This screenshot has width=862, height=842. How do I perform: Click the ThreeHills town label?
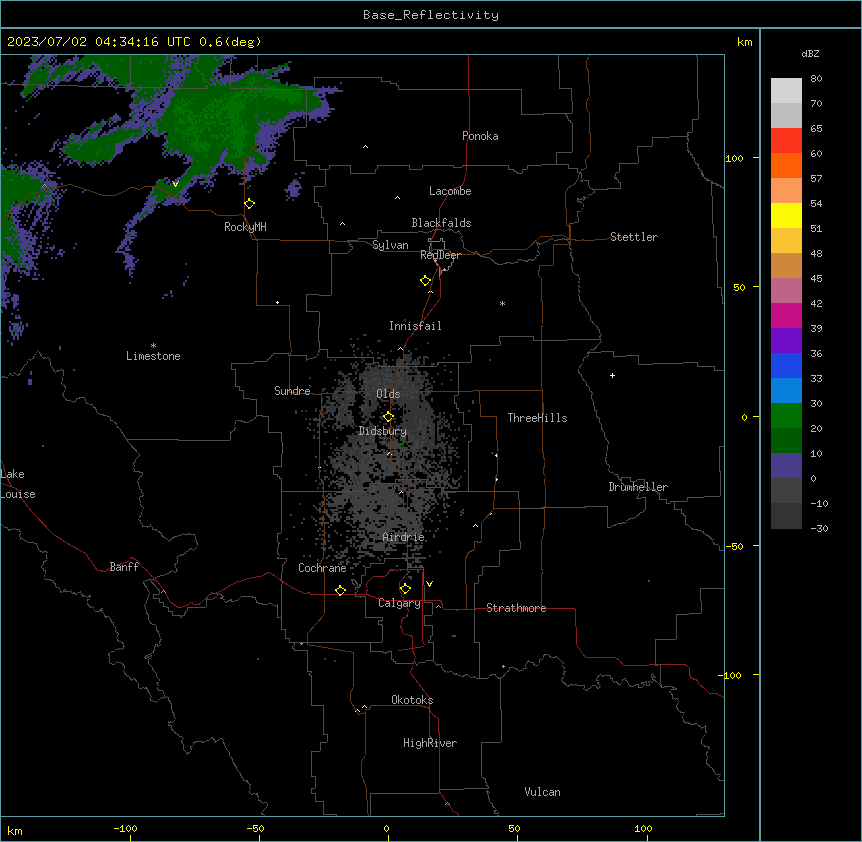point(537,418)
